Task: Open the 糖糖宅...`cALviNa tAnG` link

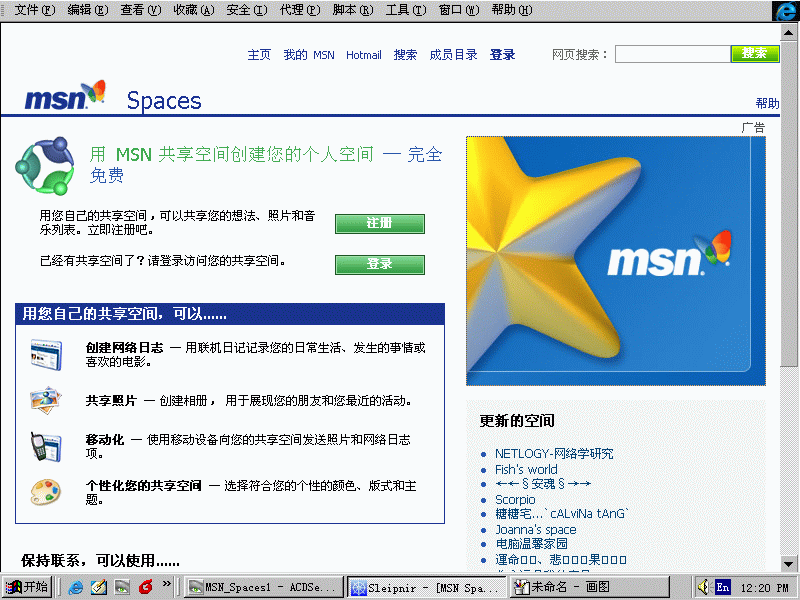Action: point(562,514)
